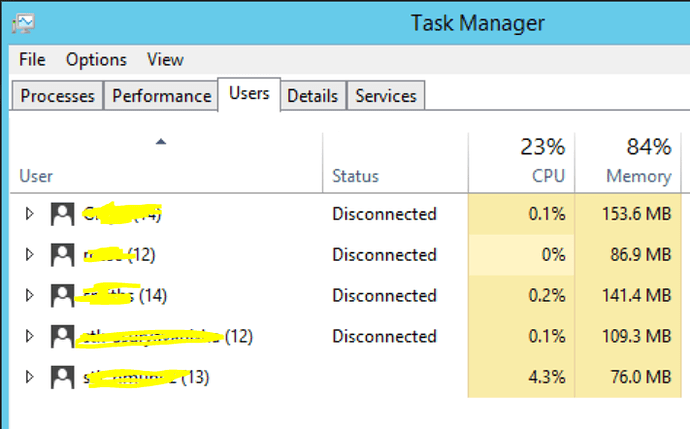690x429 pixels.
Task: Expand the user row with 4.3% CPU
Action: [x=29, y=377]
